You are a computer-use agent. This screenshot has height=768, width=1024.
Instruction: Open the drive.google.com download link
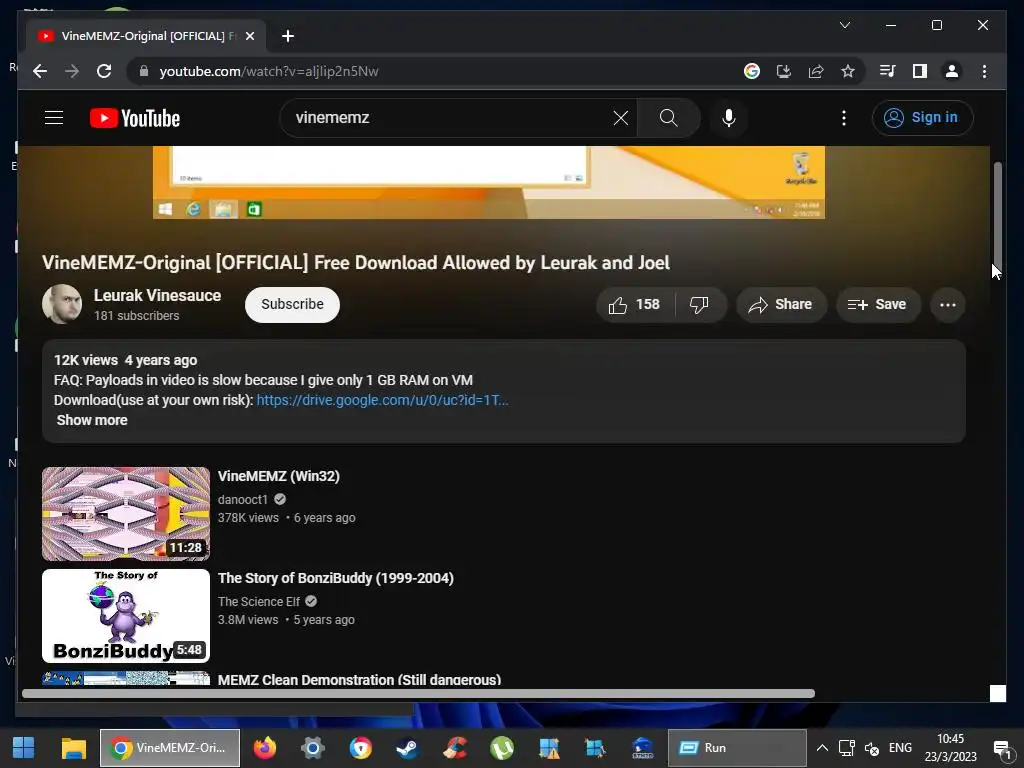coord(382,400)
